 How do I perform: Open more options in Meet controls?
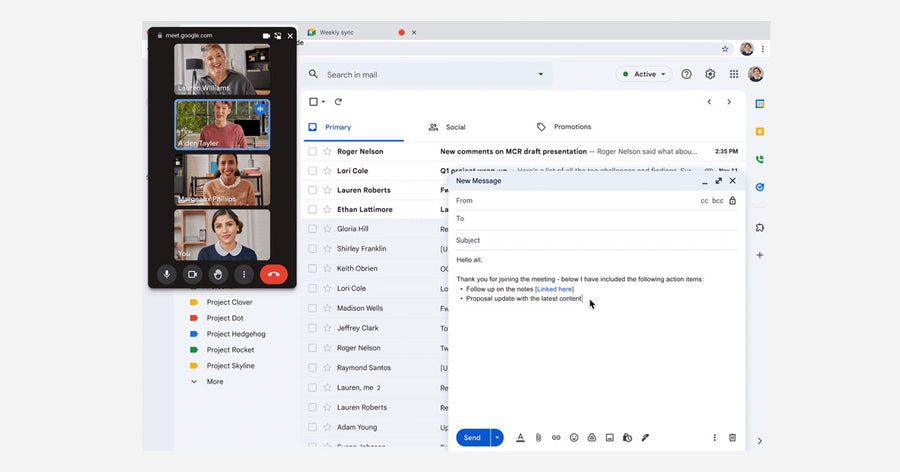click(x=244, y=274)
